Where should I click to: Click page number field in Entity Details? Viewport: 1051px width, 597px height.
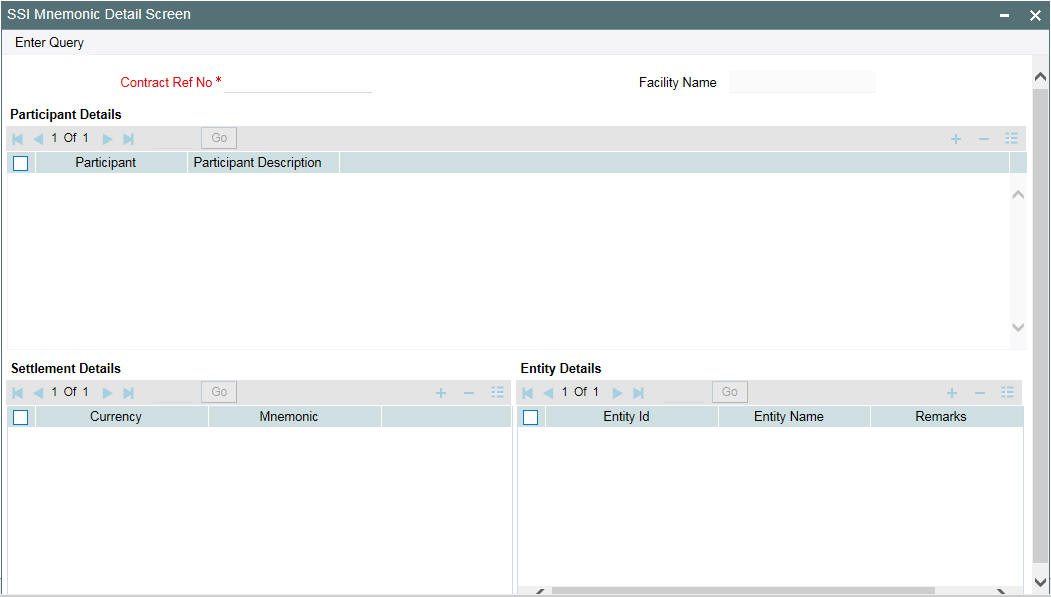(x=684, y=393)
